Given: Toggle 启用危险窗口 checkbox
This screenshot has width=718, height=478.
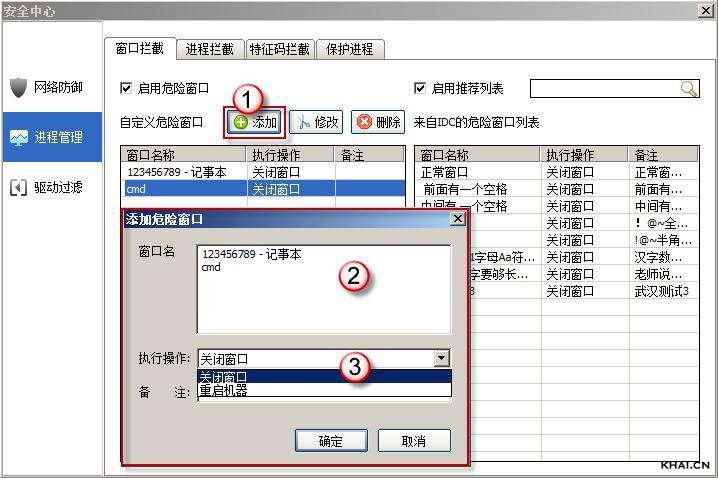Looking at the screenshot, I should [x=126, y=88].
